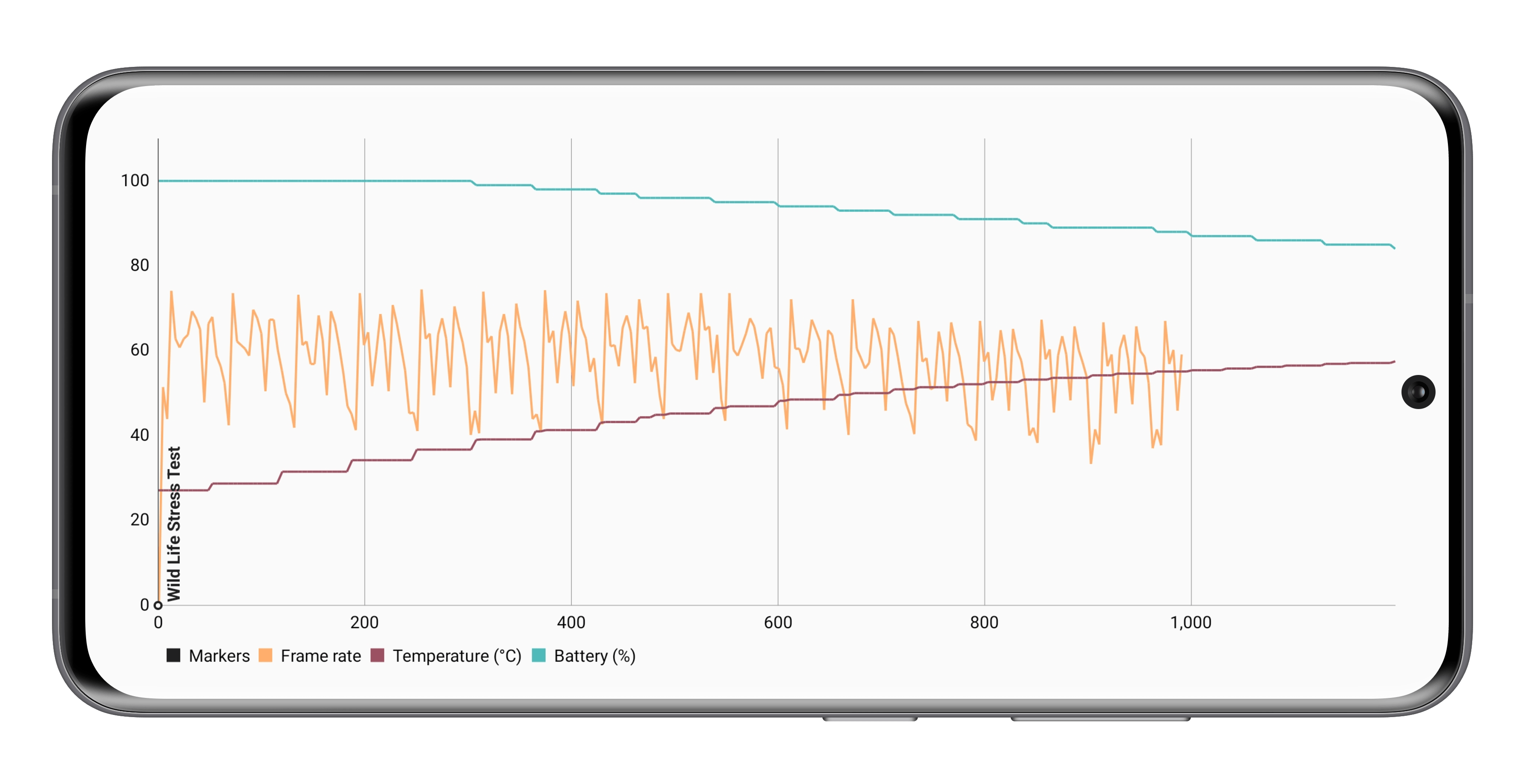Click the 60 y-axis tick label
Screen dimensions: 1534x784
[139, 350]
